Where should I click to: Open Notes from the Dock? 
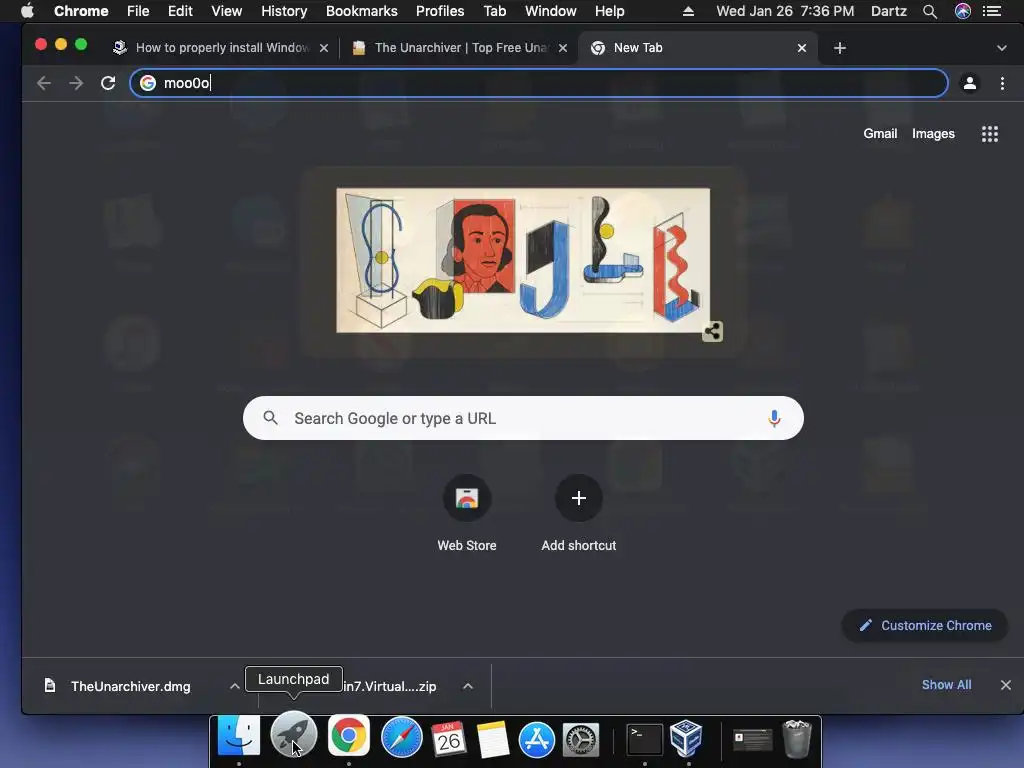[x=492, y=739]
